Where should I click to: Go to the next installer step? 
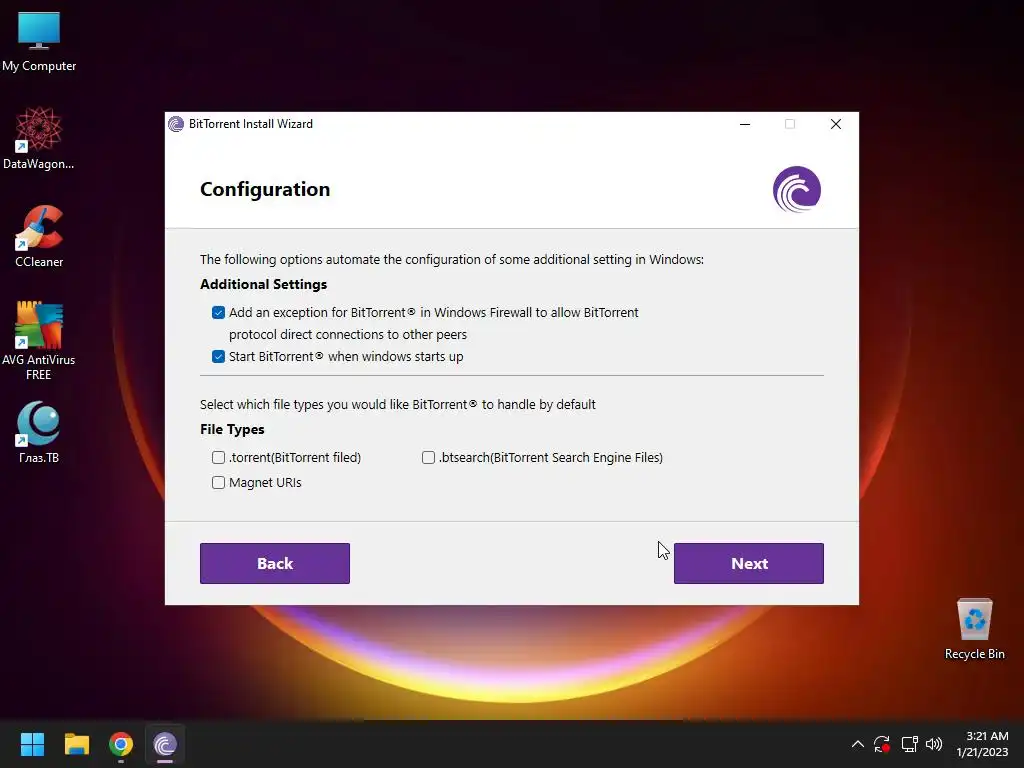[748, 563]
